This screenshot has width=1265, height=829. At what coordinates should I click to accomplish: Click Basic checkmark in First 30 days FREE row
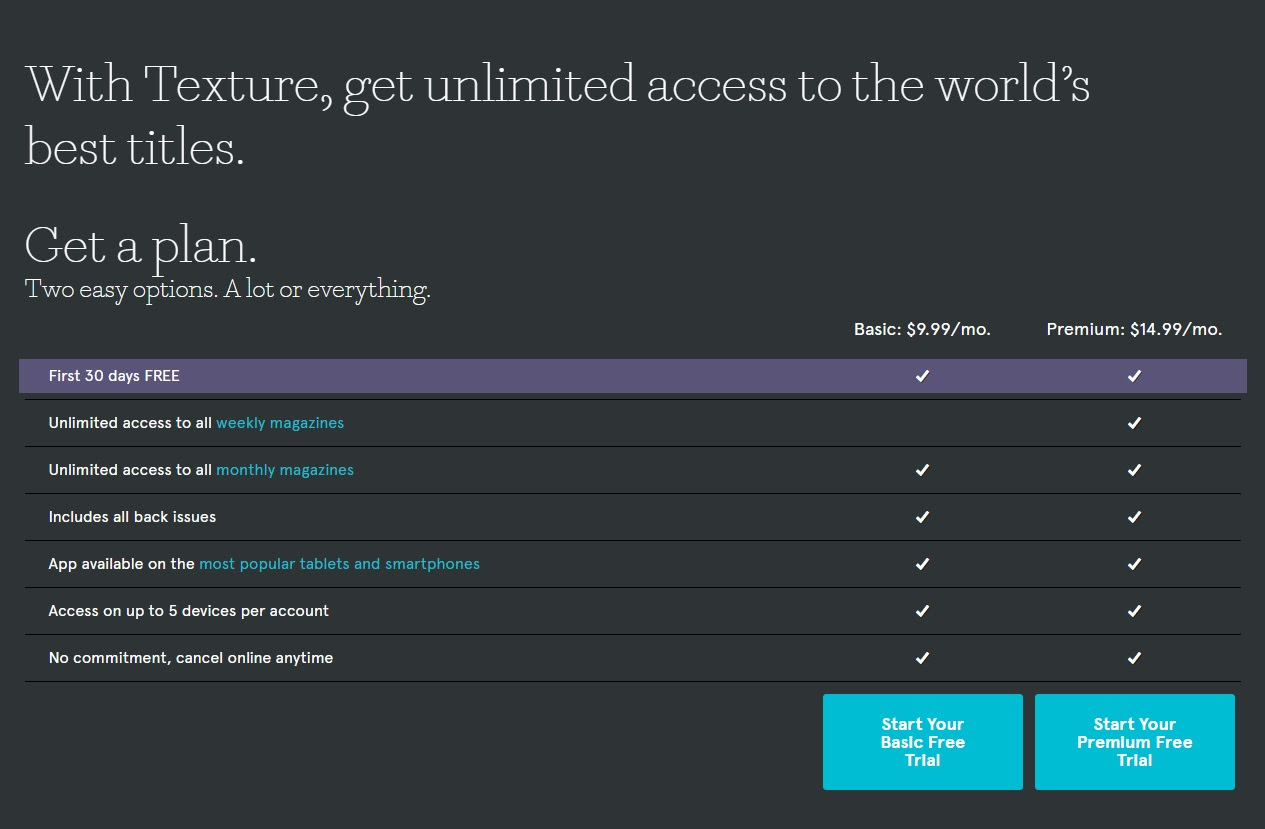tap(922, 376)
